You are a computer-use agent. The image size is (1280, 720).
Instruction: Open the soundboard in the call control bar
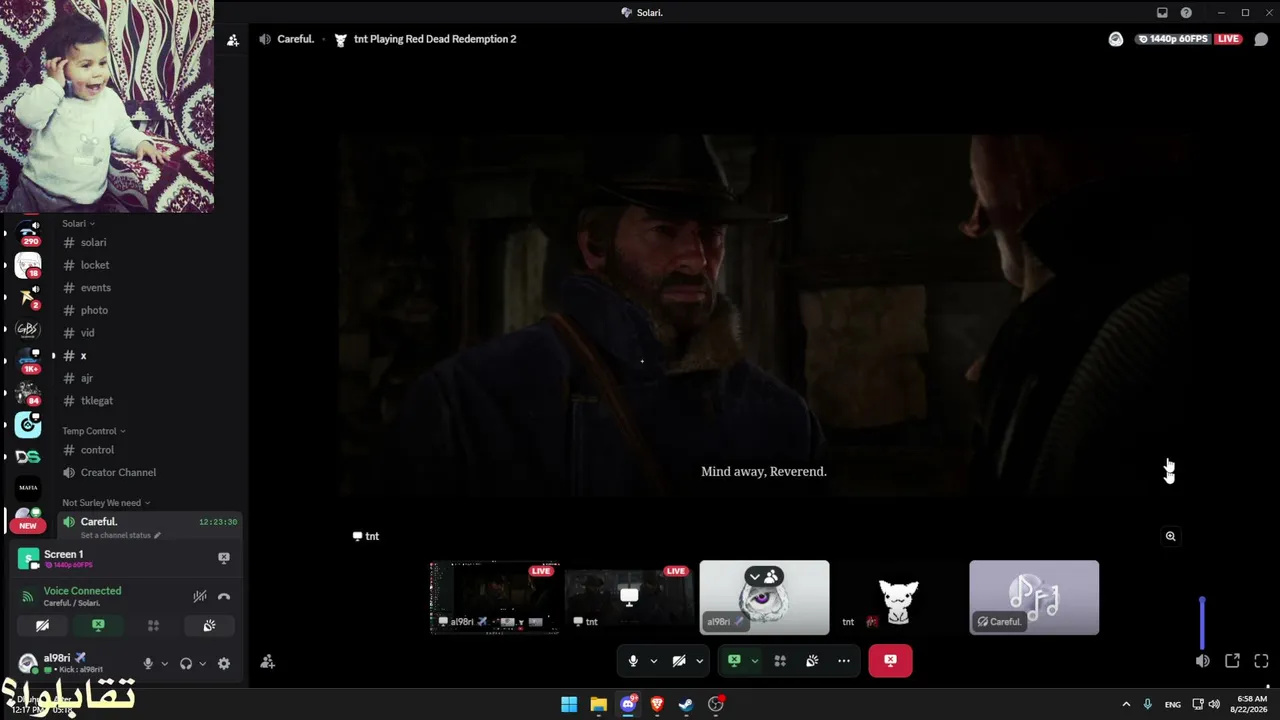click(x=812, y=661)
